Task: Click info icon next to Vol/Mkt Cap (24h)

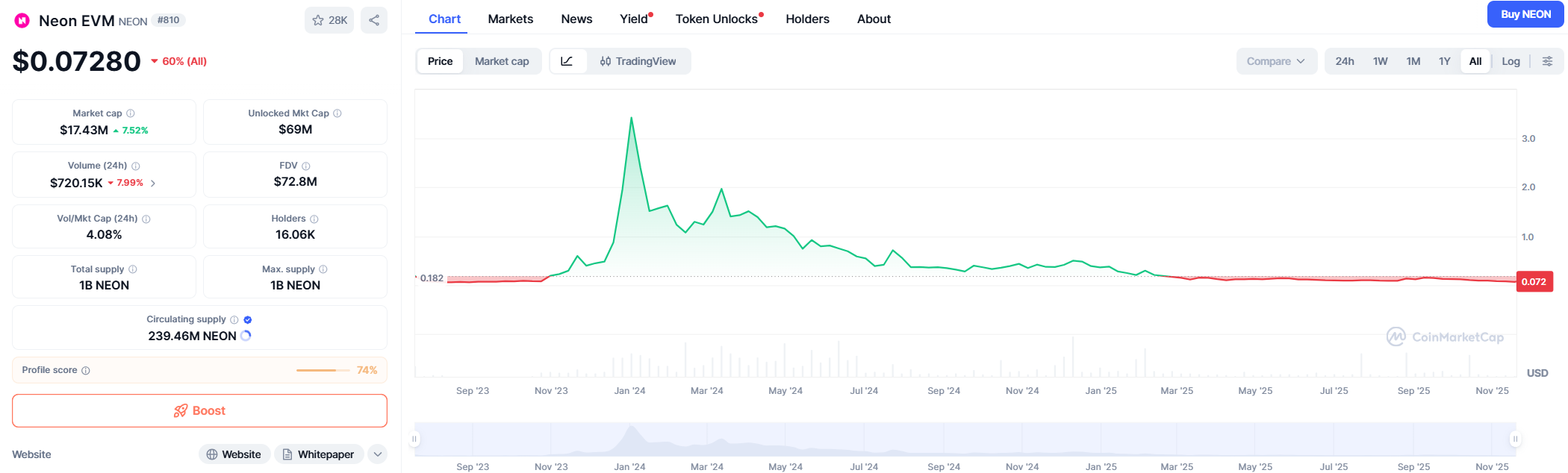Action: [146, 219]
